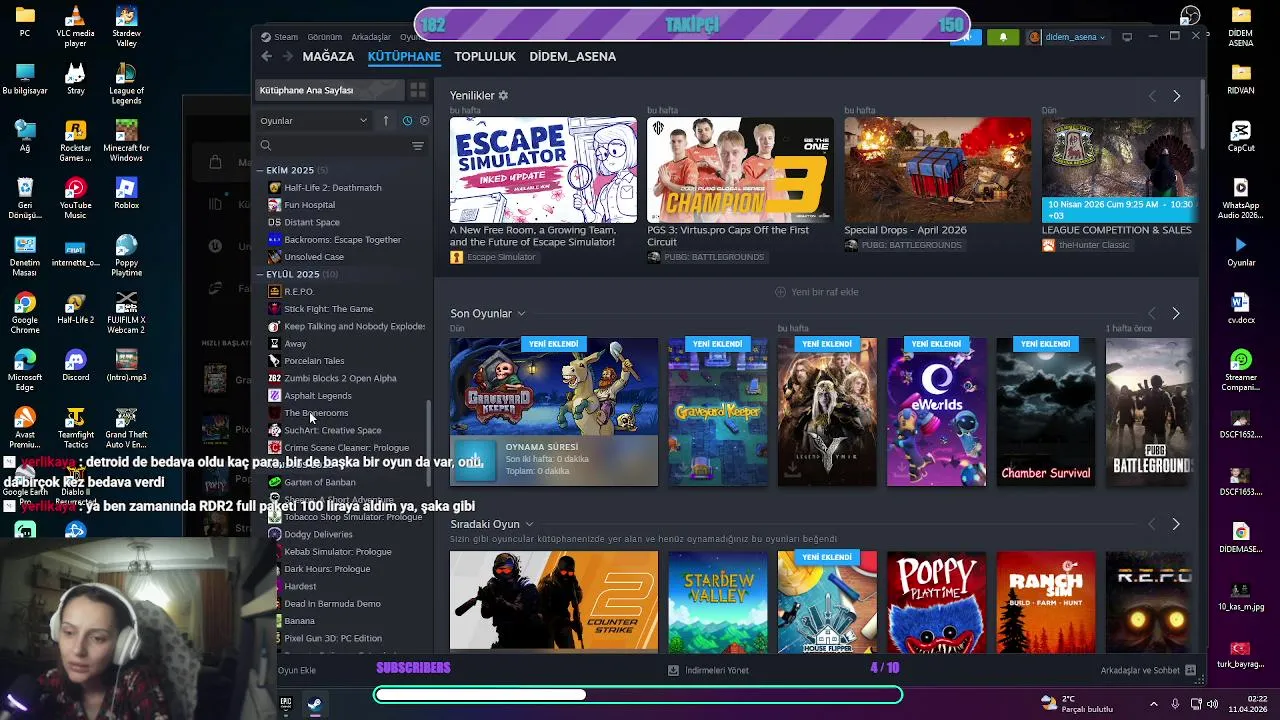The height and width of the screenshot is (720, 1280).
Task: Switch to the TOPLULUK tab
Action: tap(485, 57)
